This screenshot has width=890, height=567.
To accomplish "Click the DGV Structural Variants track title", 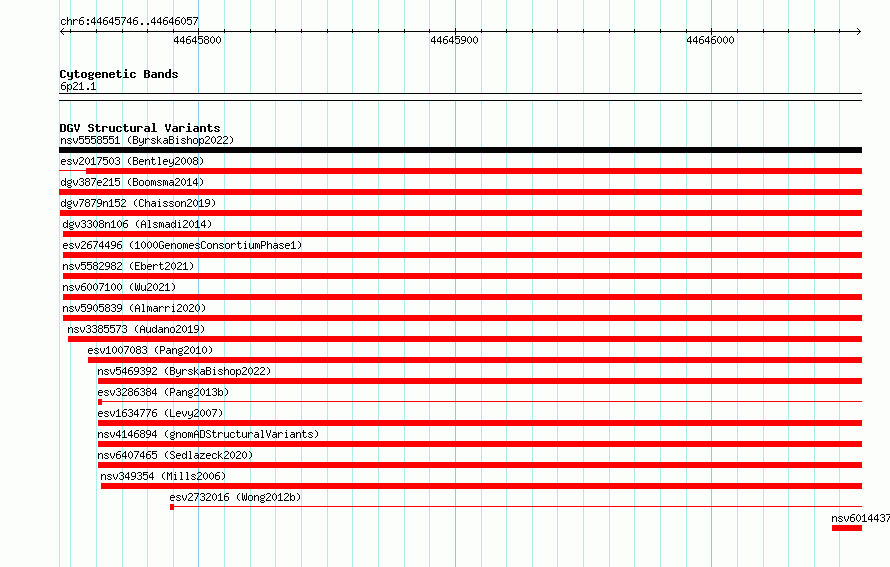I will click(x=140, y=128).
